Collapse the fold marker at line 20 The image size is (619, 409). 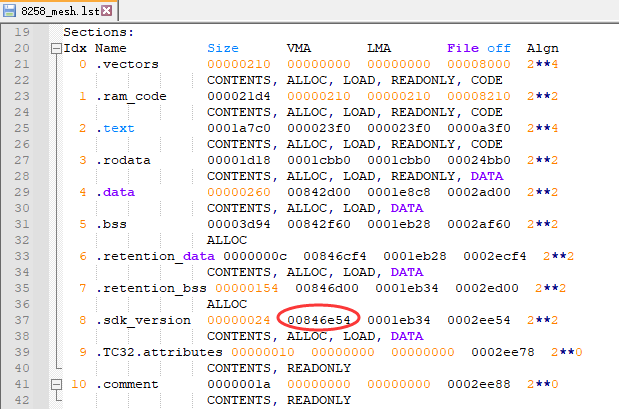click(x=56, y=49)
